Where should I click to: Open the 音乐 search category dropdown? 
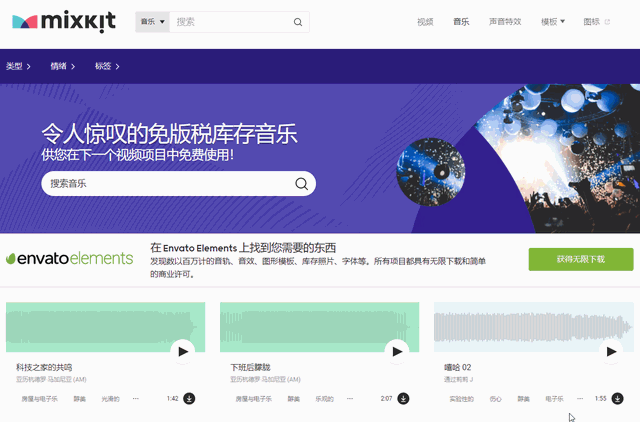(152, 22)
